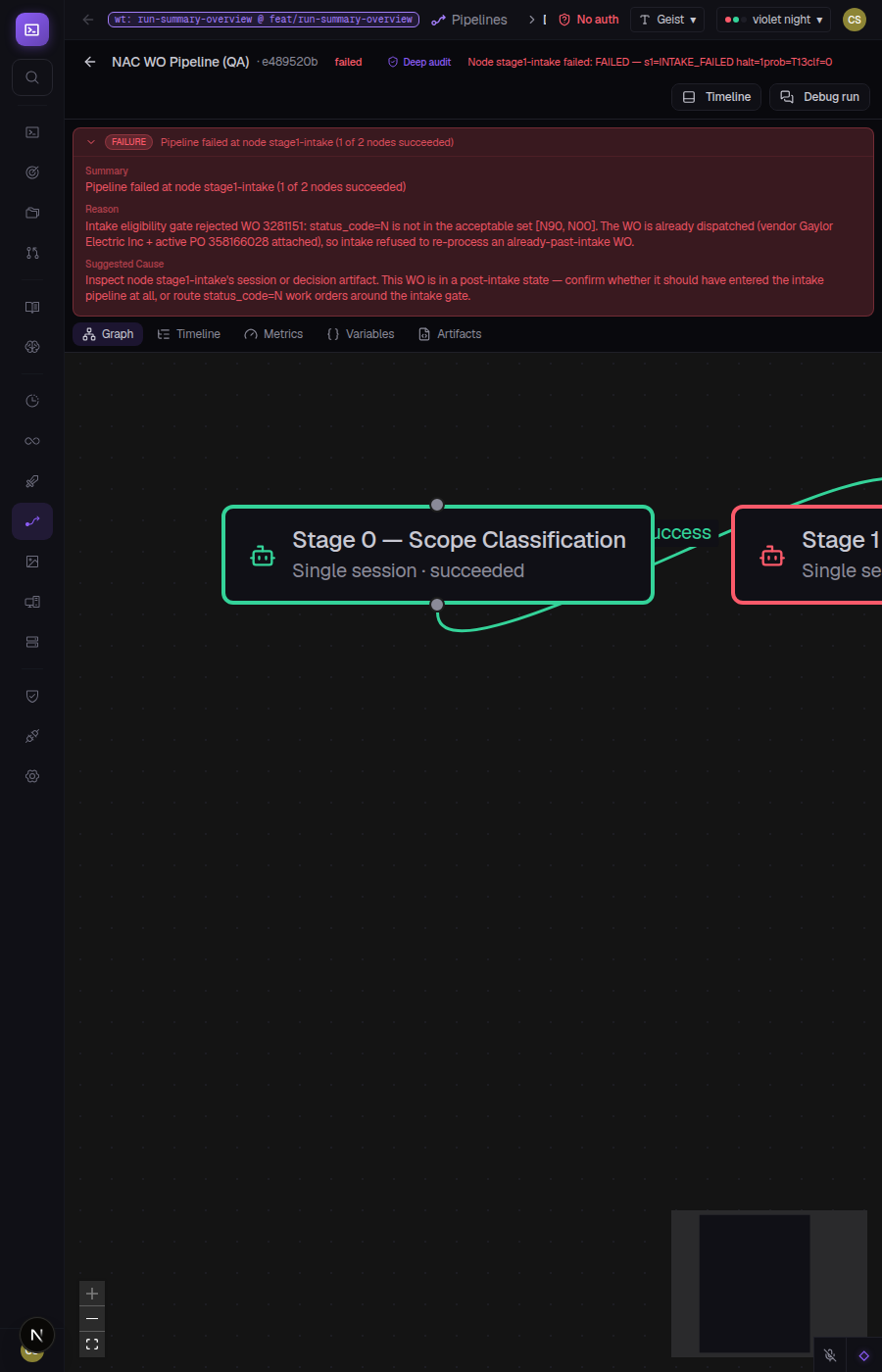Open the monitor devices sidebar icon
This screenshot has width=882, height=1372.
point(32,602)
